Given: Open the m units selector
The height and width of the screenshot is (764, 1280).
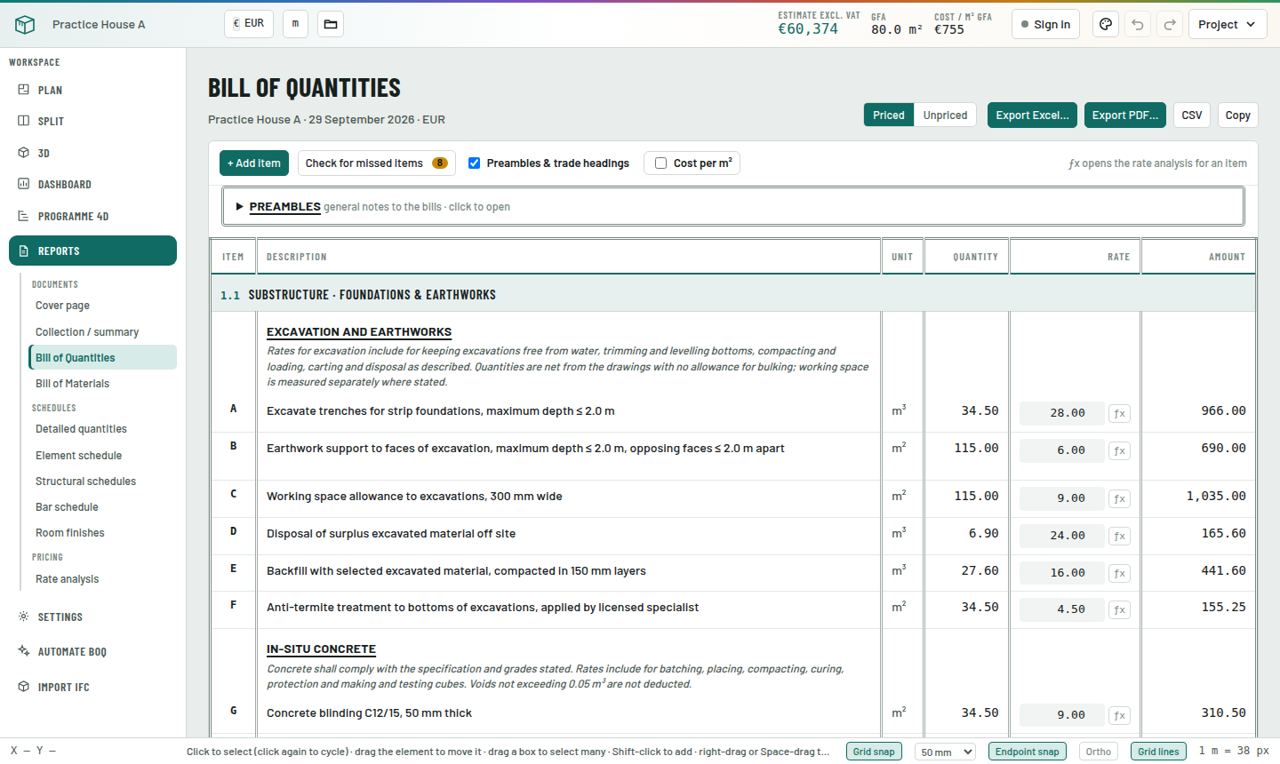Looking at the screenshot, I should click(x=295, y=24).
